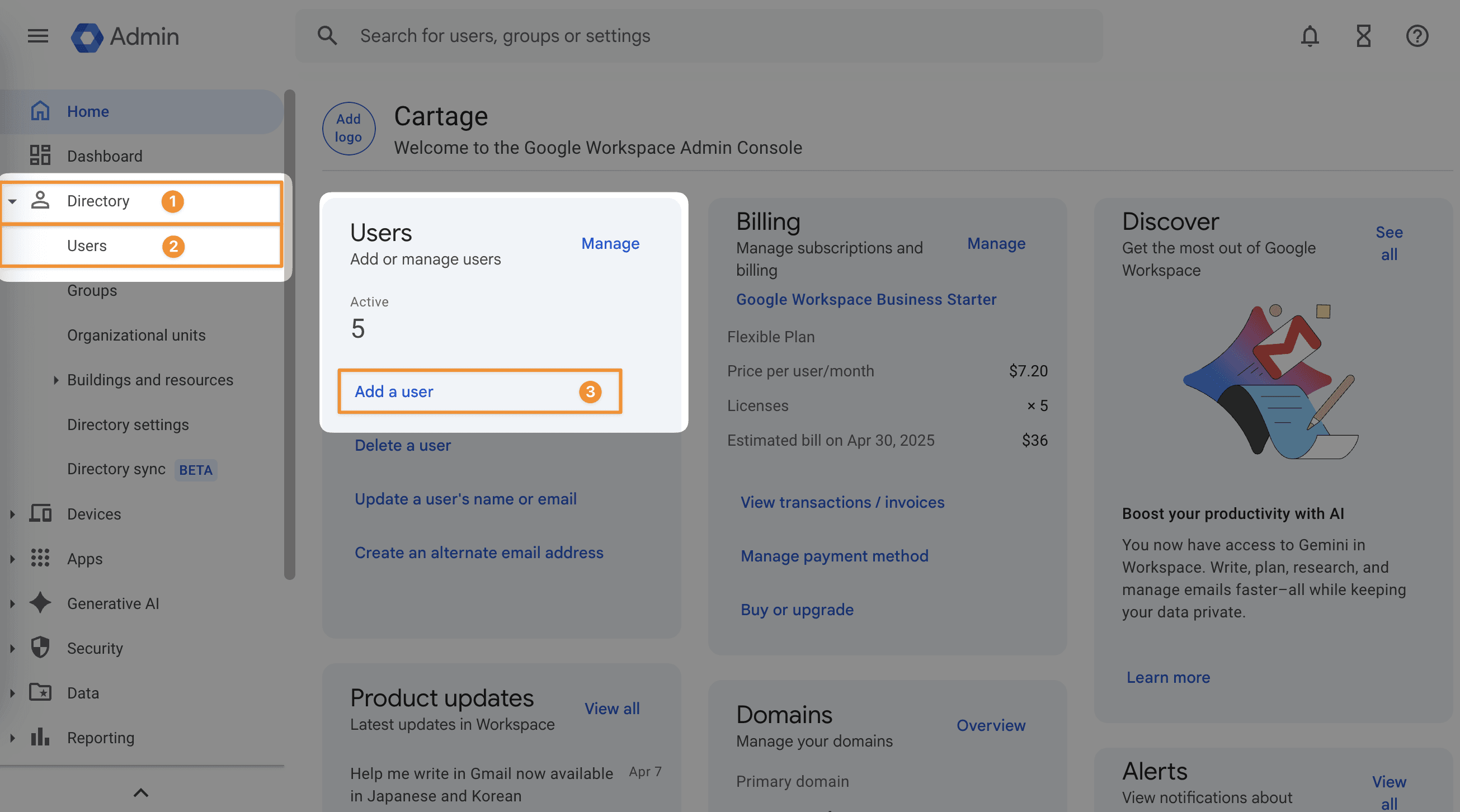This screenshot has height=812, width=1460.
Task: Expand the Reporting section arrow
Action: point(12,738)
